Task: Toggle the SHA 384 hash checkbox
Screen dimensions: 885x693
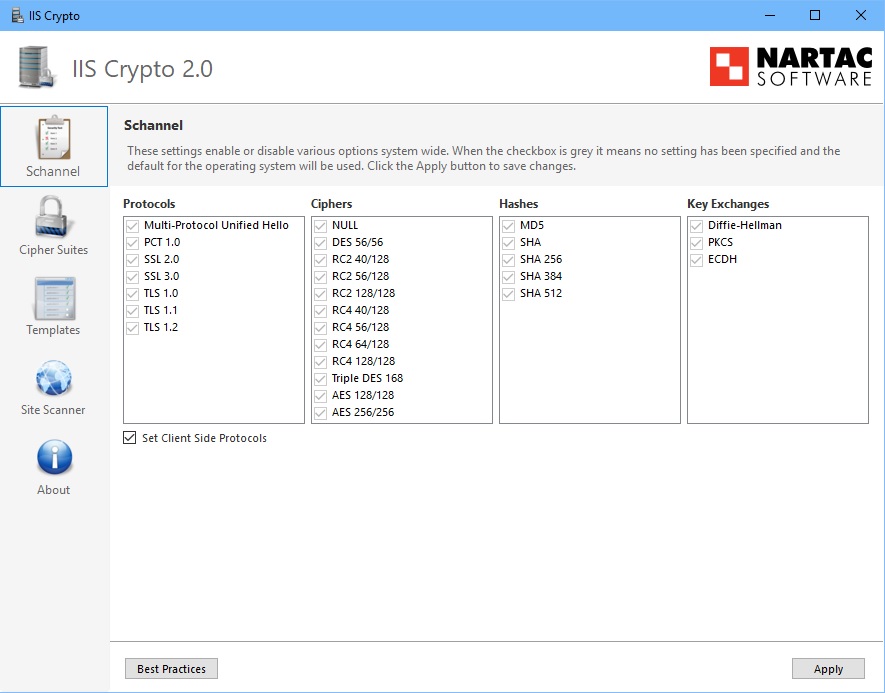Action: tap(509, 277)
